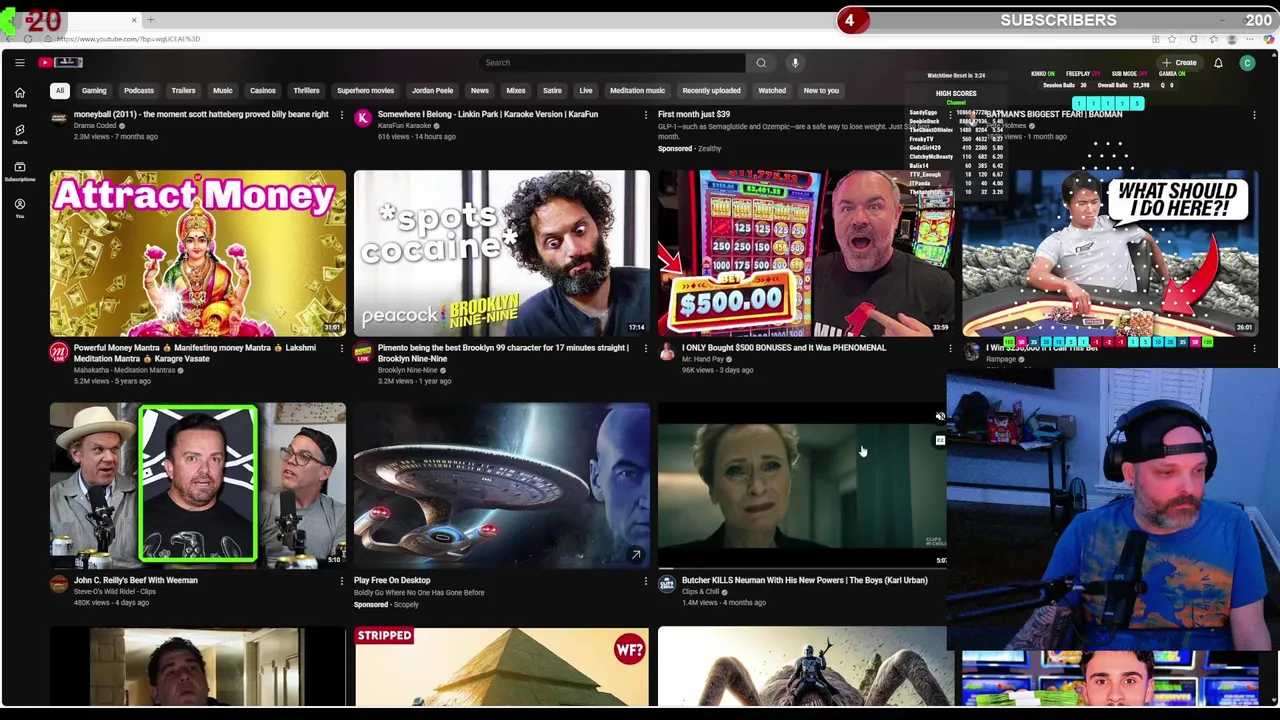This screenshot has height=720, width=1280.
Task: Open Butcher KILLS Neuman video title
Action: click(x=805, y=581)
